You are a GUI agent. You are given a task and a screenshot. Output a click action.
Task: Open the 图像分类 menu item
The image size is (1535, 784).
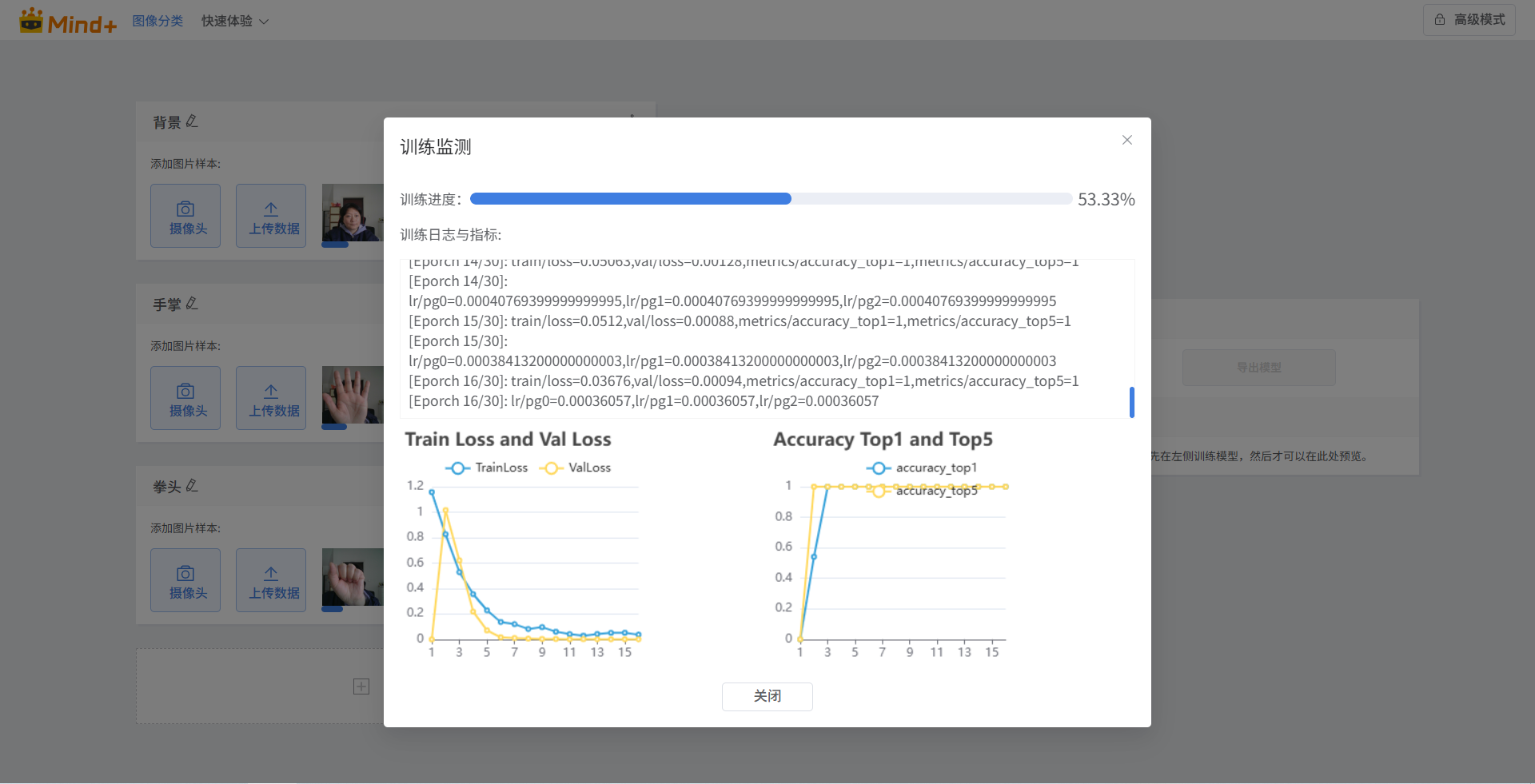point(157,21)
